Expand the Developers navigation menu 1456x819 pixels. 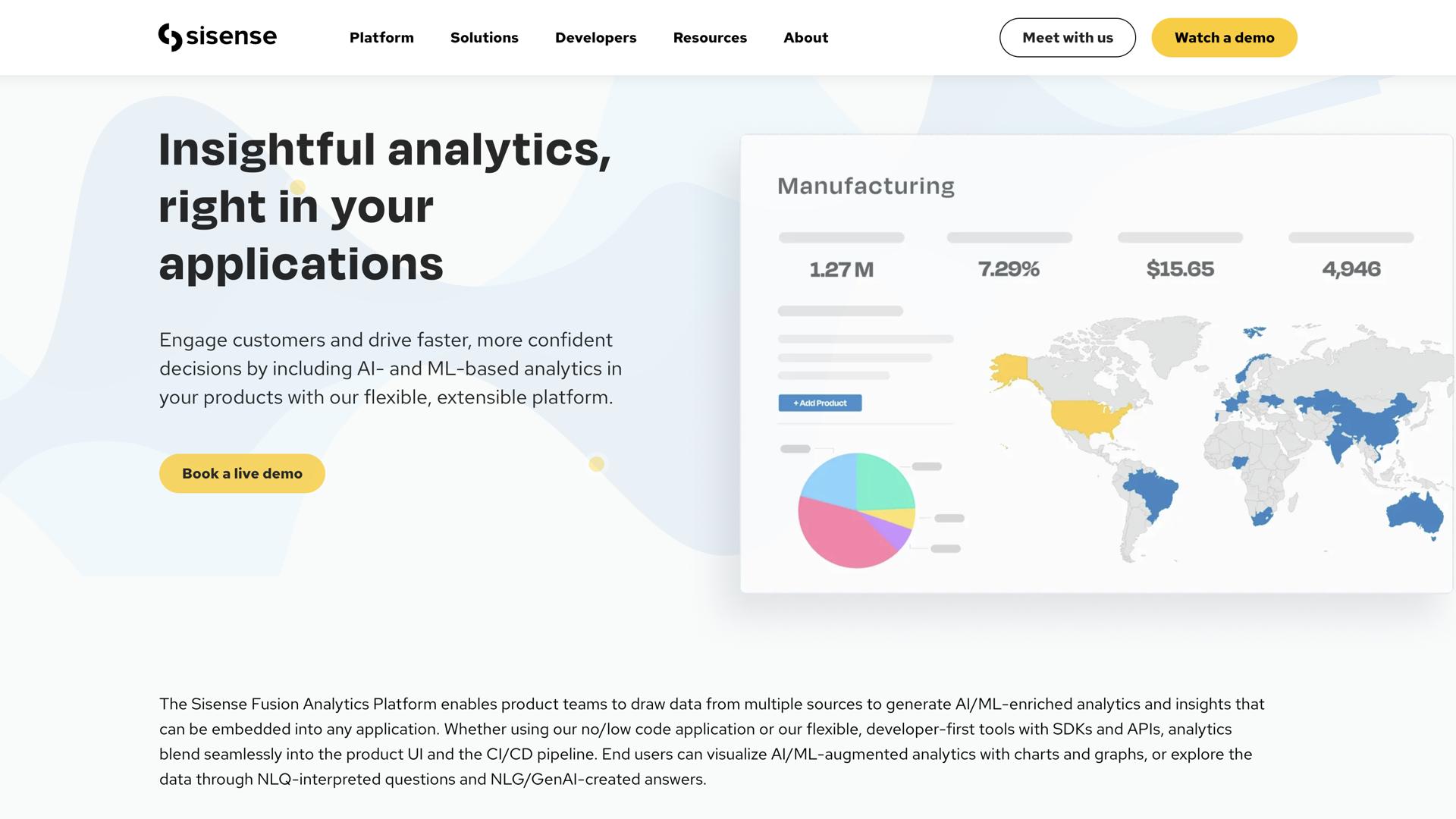click(x=595, y=38)
